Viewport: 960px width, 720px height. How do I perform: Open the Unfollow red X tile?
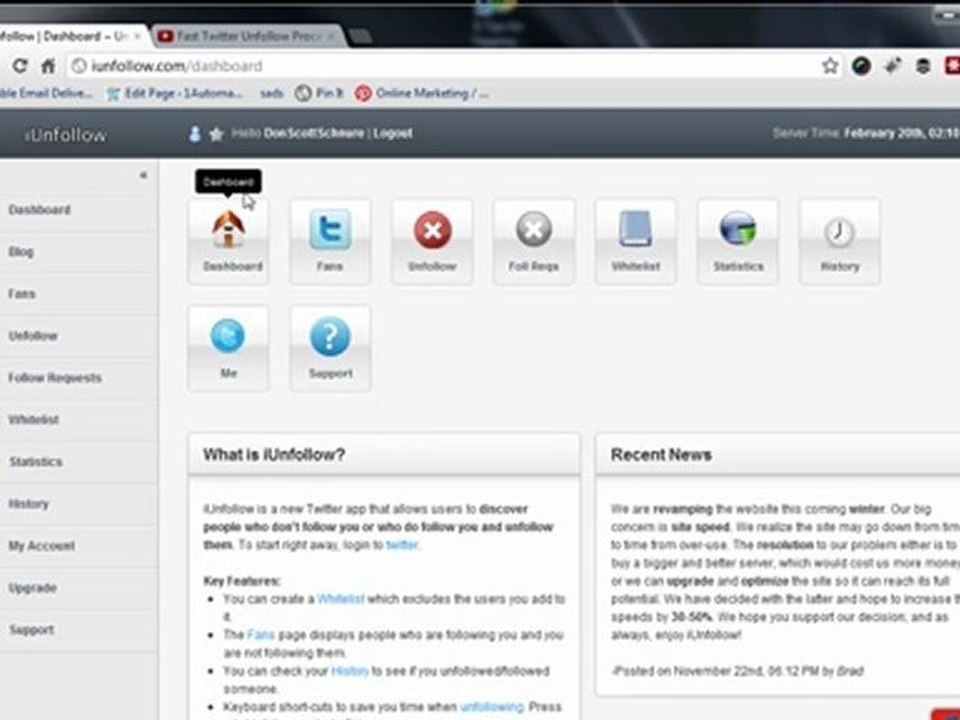[432, 241]
